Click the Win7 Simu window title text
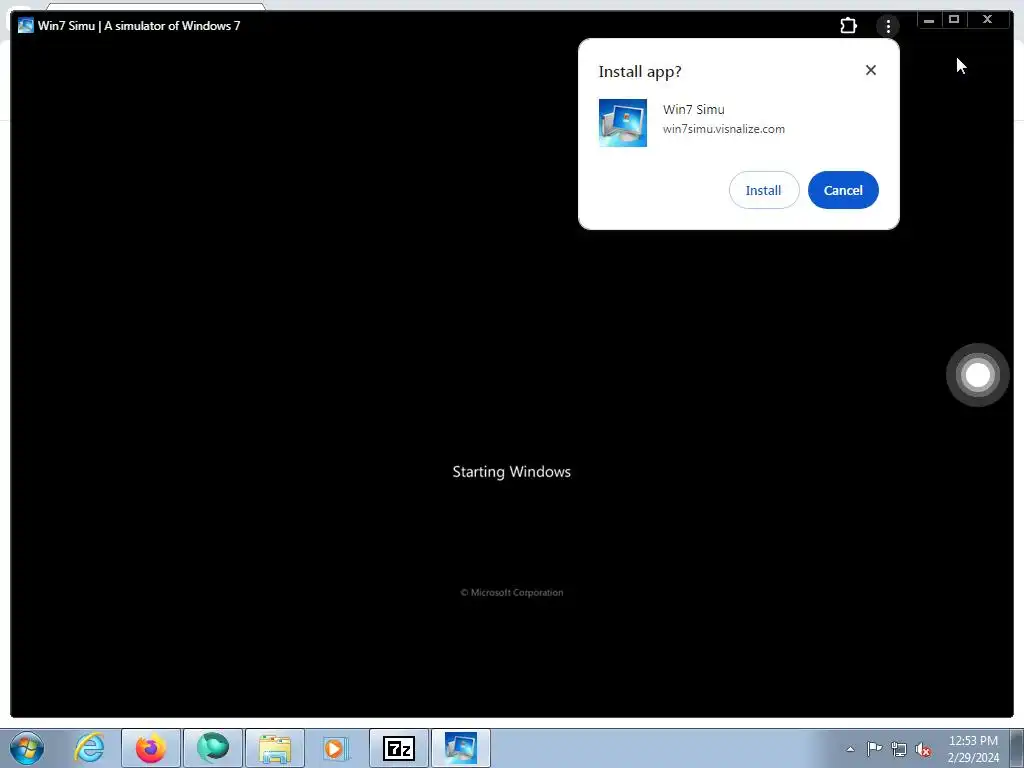Image resolution: width=1024 pixels, height=768 pixels. [x=139, y=25]
